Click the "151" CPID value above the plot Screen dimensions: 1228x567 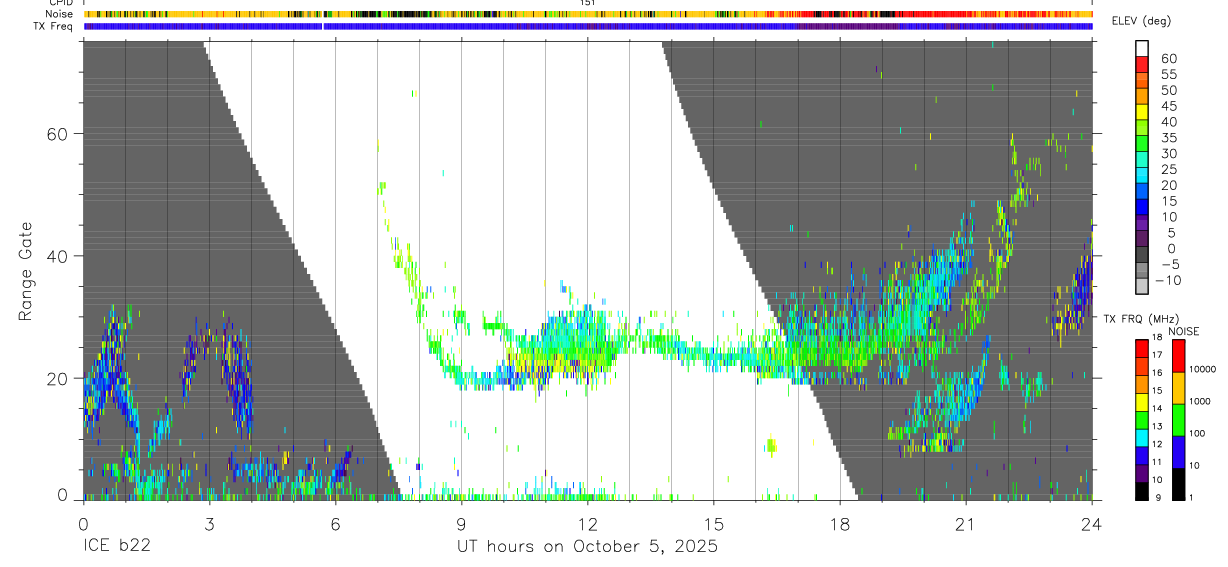coord(588,3)
